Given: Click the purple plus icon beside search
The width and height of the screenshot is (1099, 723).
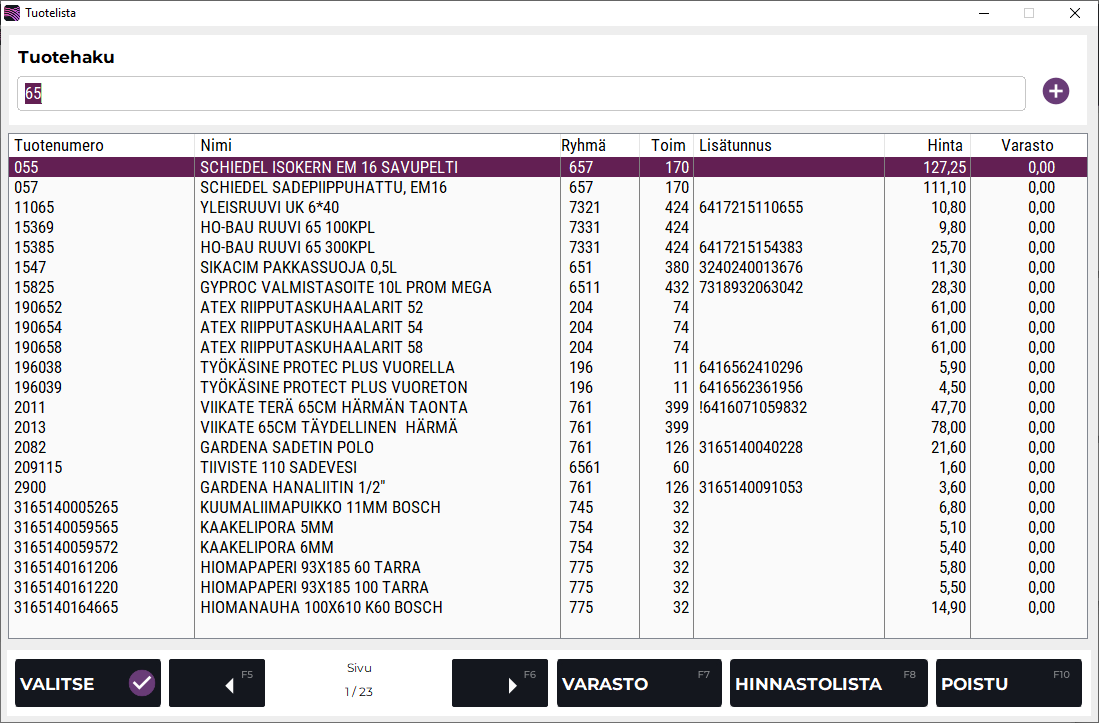Looking at the screenshot, I should (1056, 92).
